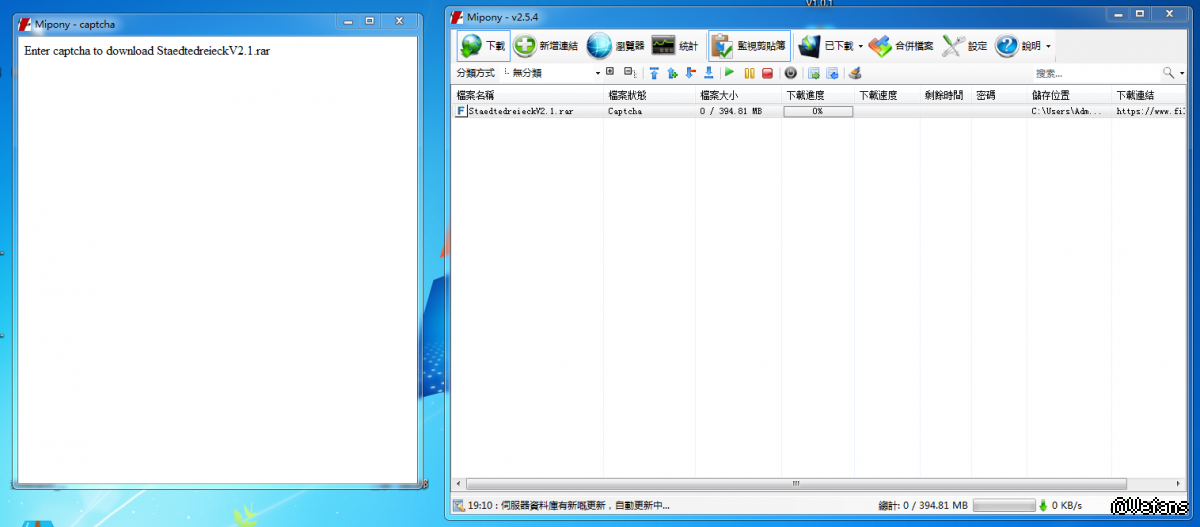
Task: Close the Mipony - captcha window
Action: [399, 20]
